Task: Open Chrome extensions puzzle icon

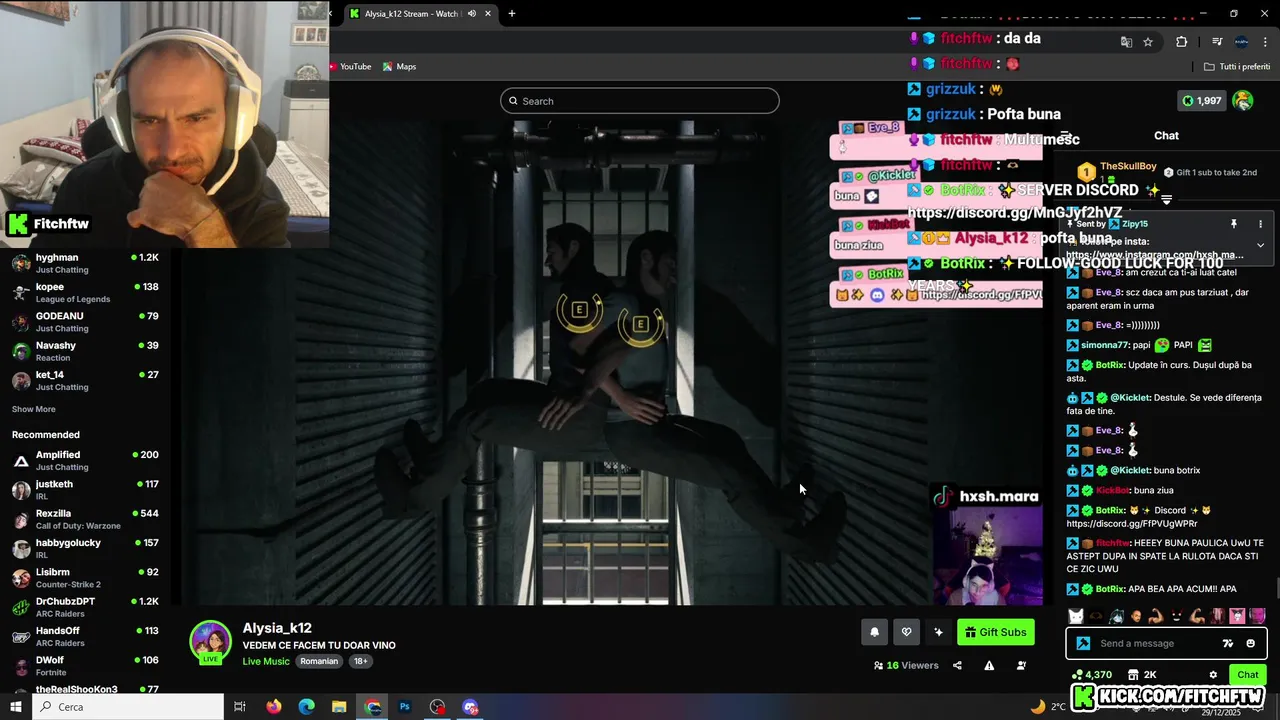Action: coord(1182,42)
